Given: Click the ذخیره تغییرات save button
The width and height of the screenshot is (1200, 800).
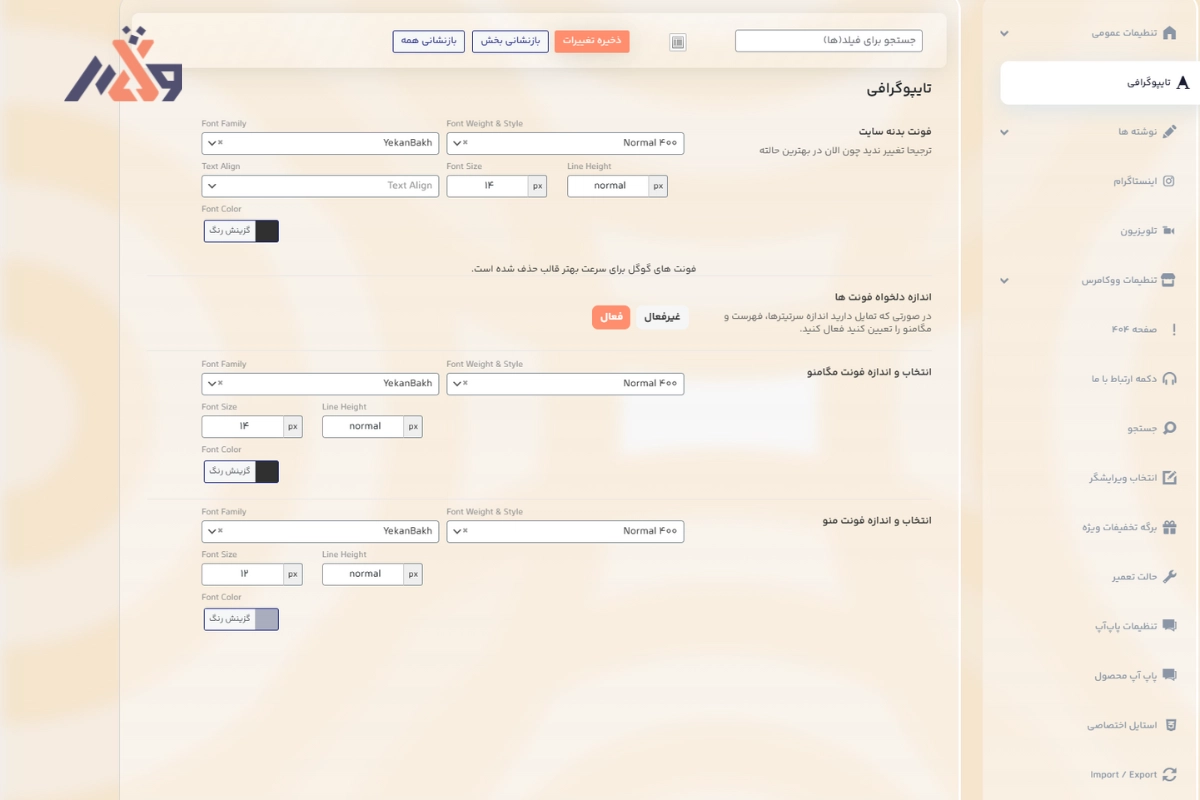Looking at the screenshot, I should (592, 42).
